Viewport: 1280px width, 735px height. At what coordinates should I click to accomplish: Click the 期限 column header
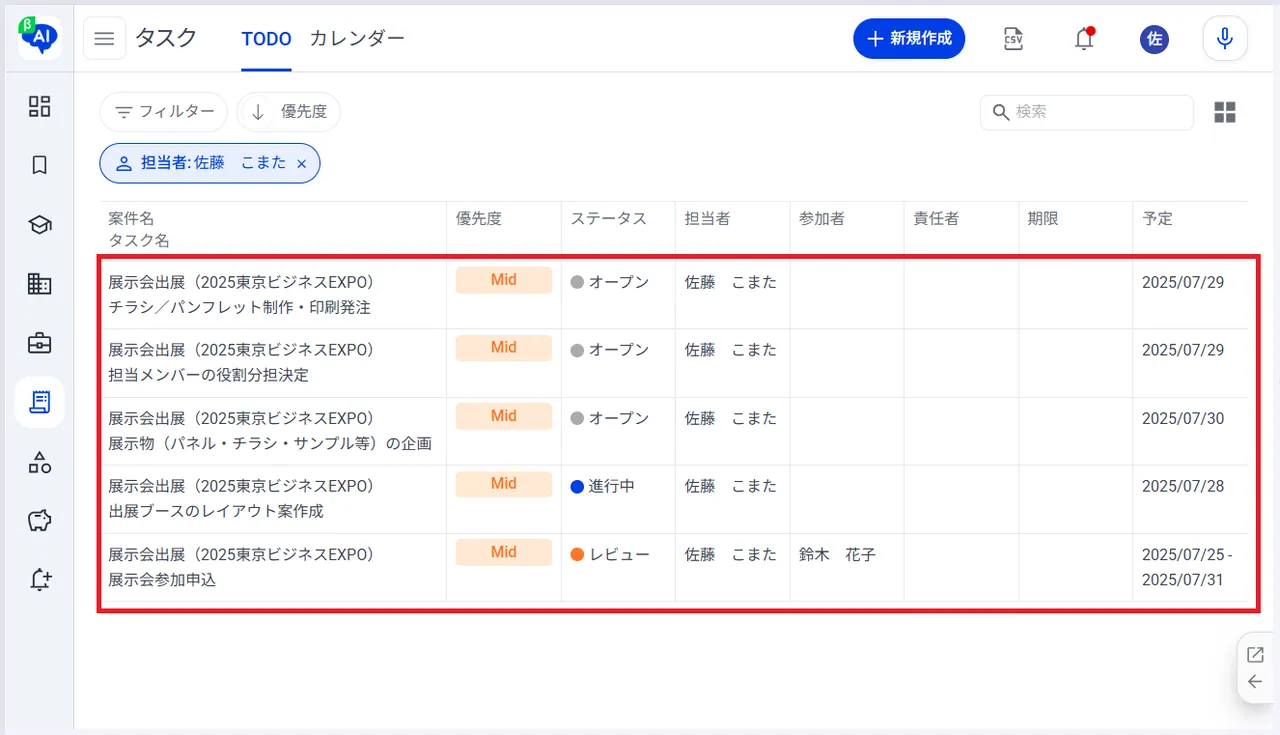[1043, 218]
